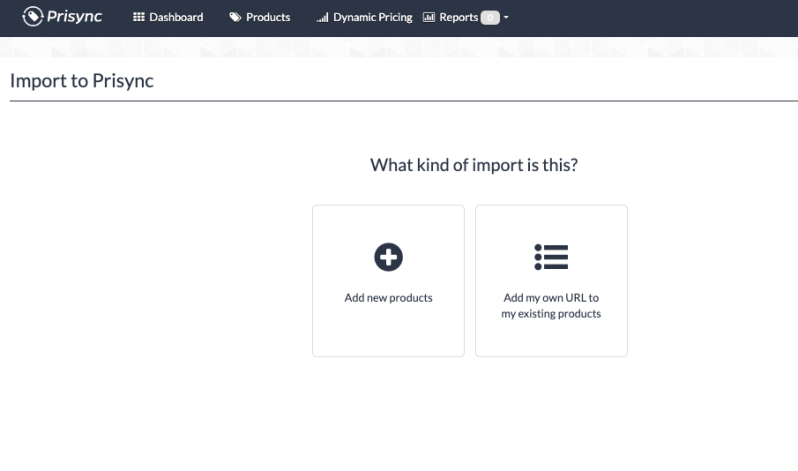Click the Reports chart icon
The width and height of the screenshot is (798, 471).
(x=429, y=17)
